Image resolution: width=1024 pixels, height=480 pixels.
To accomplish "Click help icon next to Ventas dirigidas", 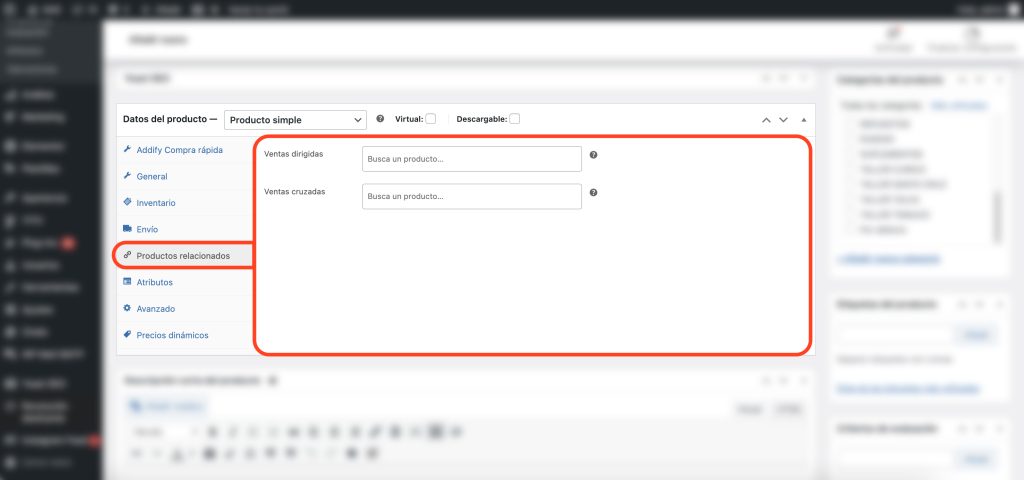I will (x=593, y=156).
